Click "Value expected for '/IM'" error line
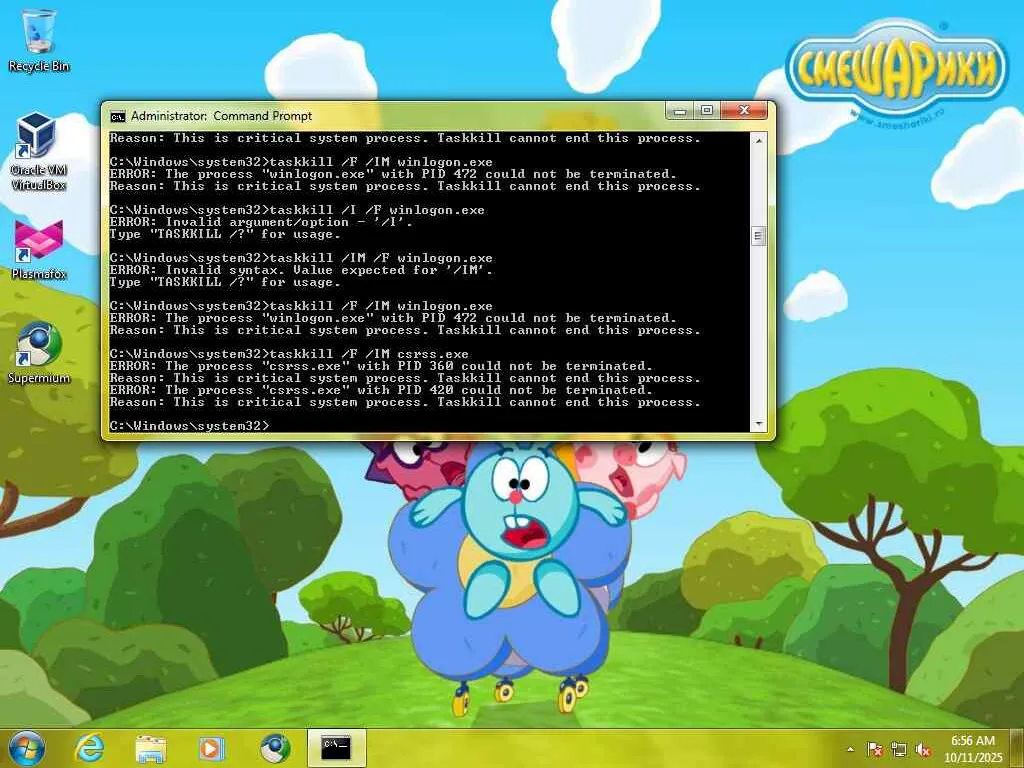This screenshot has height=768, width=1024. pos(301,270)
